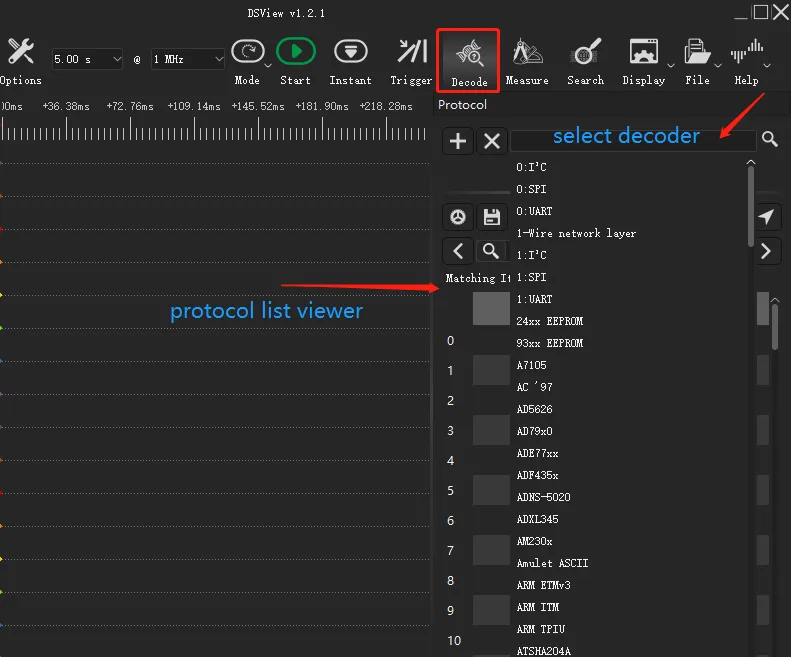This screenshot has height=657, width=791.
Task: Select the ADE77xx decoder
Action: tap(537, 453)
